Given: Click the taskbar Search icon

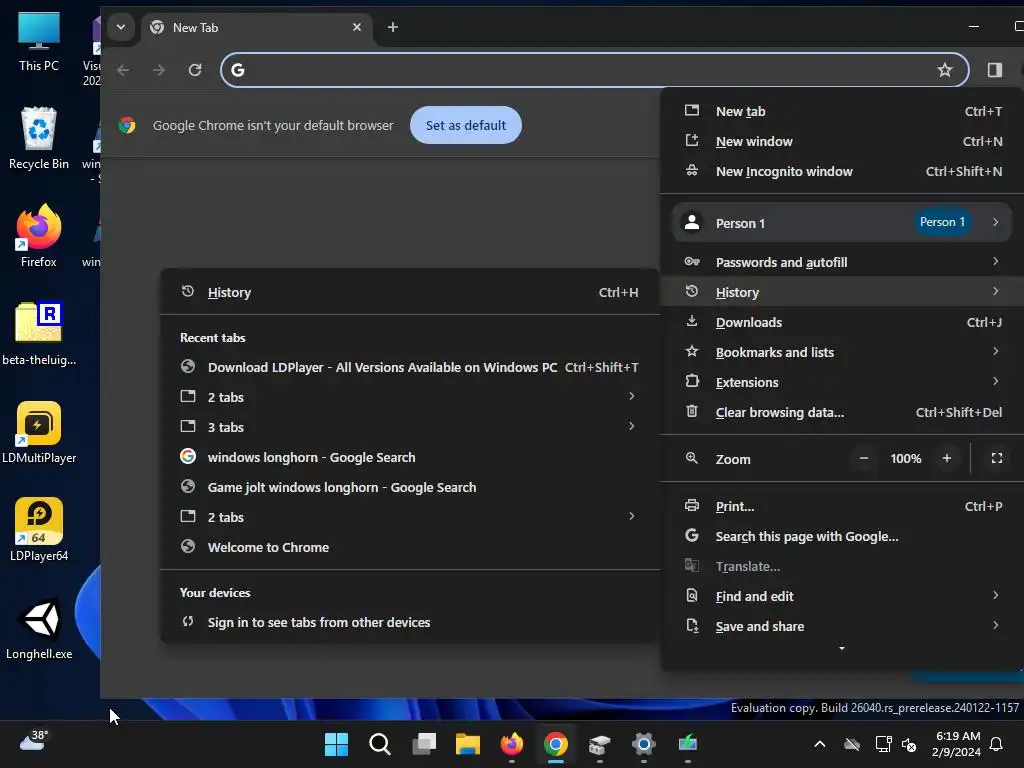Looking at the screenshot, I should (x=379, y=744).
